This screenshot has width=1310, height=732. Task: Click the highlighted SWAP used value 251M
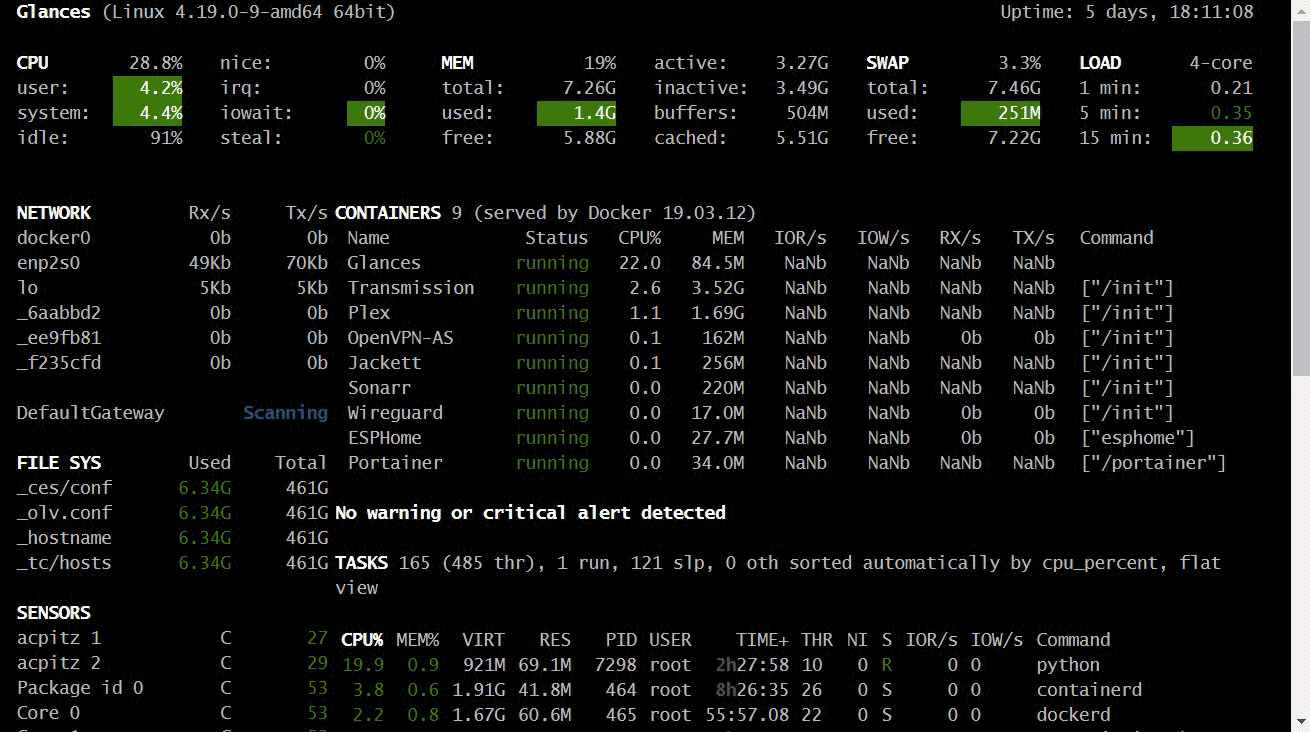(1001, 113)
